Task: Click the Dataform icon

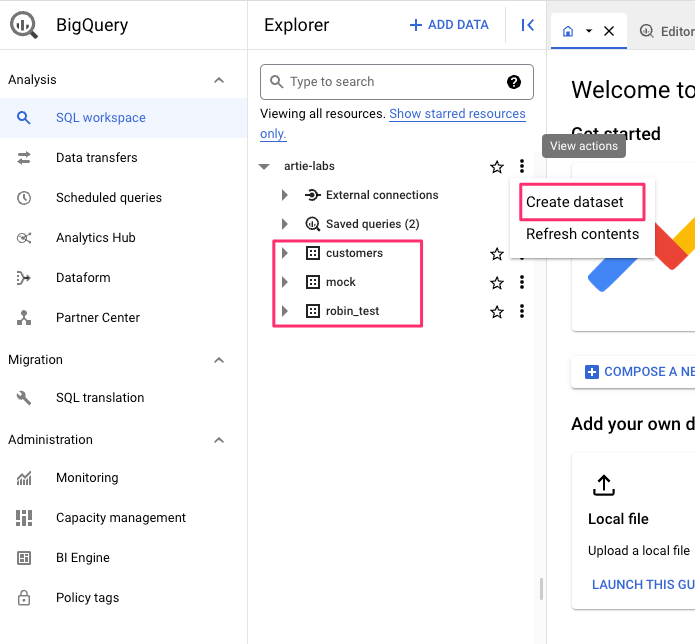Action: pyautogui.click(x=24, y=278)
